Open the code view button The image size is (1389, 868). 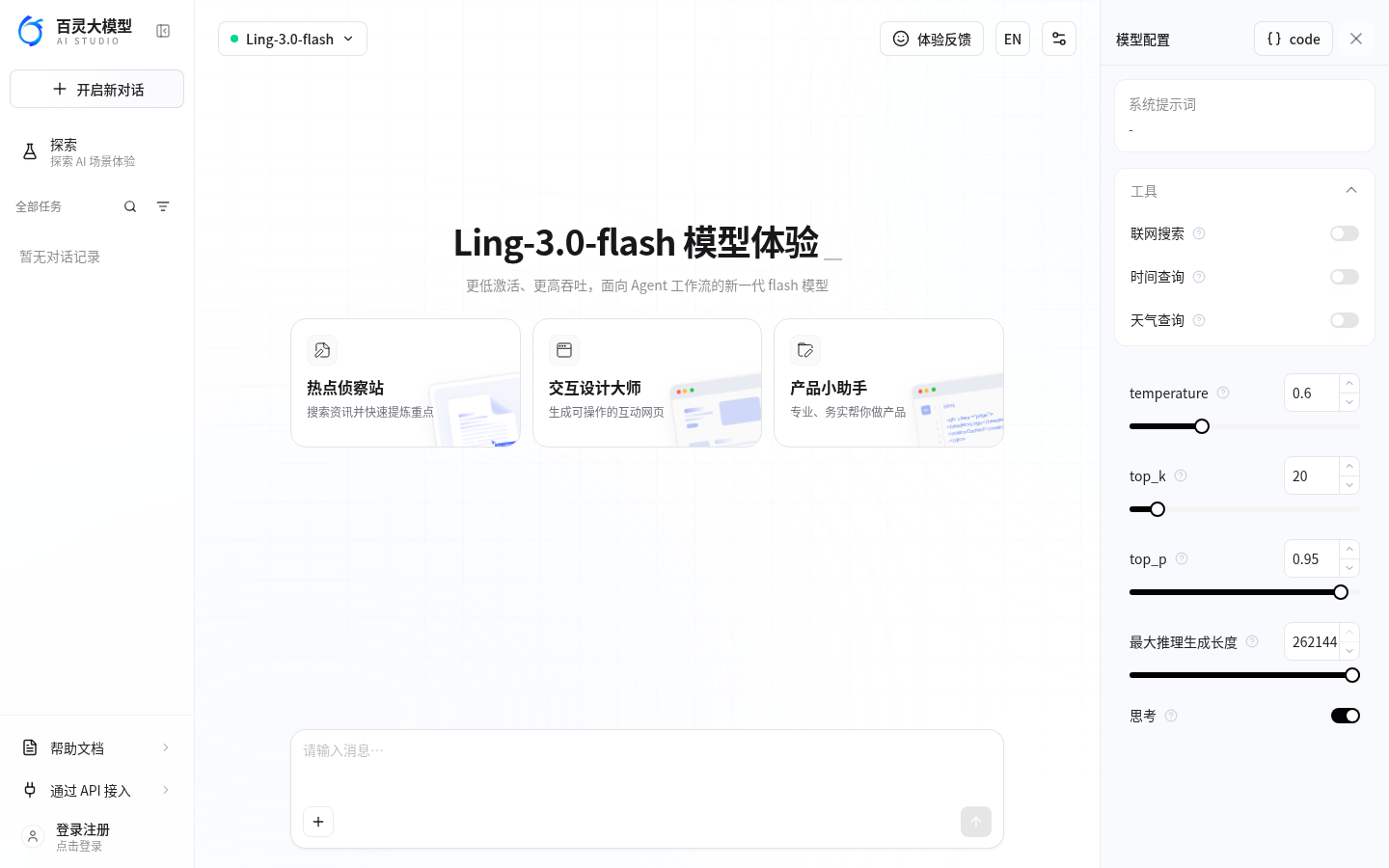click(x=1294, y=39)
